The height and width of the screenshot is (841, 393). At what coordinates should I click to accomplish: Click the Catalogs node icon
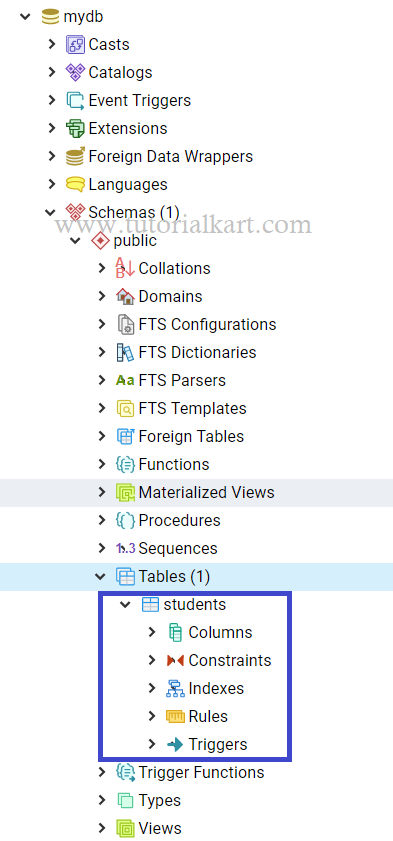[x=75, y=72]
